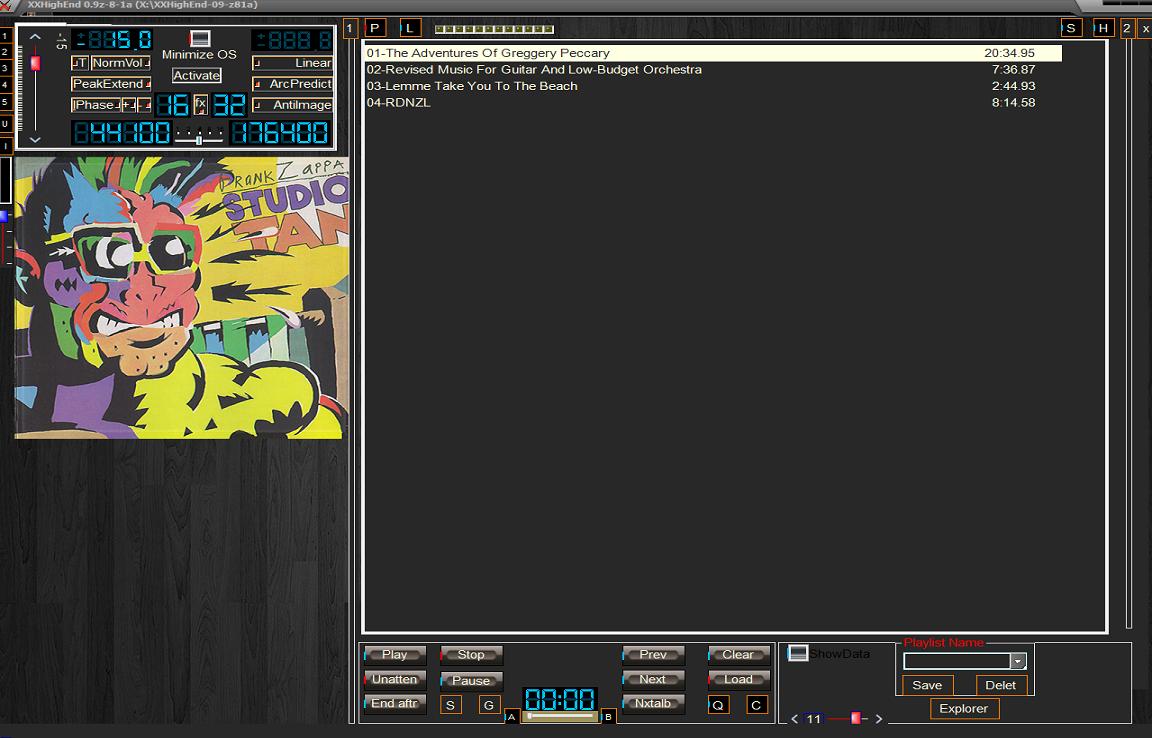
Task: Click the volume up arrow
Action: tap(35, 37)
